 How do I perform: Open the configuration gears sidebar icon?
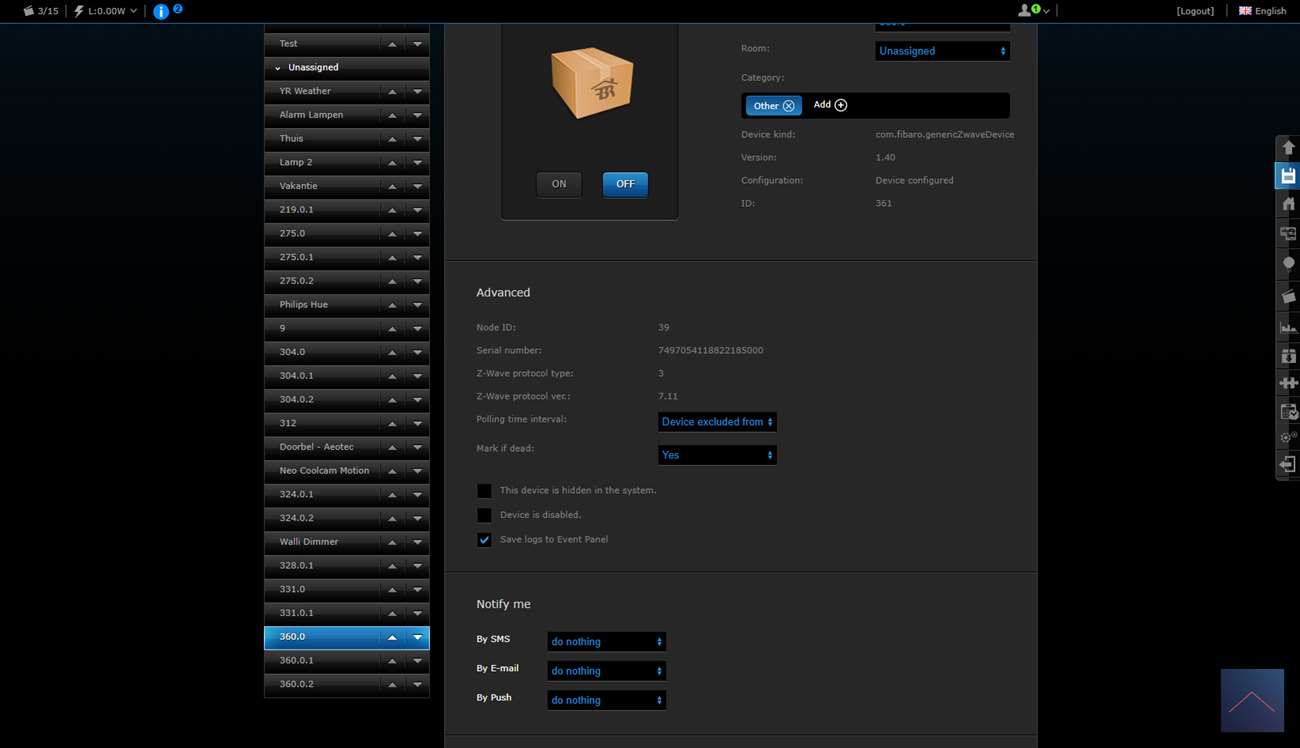[x=1288, y=438]
